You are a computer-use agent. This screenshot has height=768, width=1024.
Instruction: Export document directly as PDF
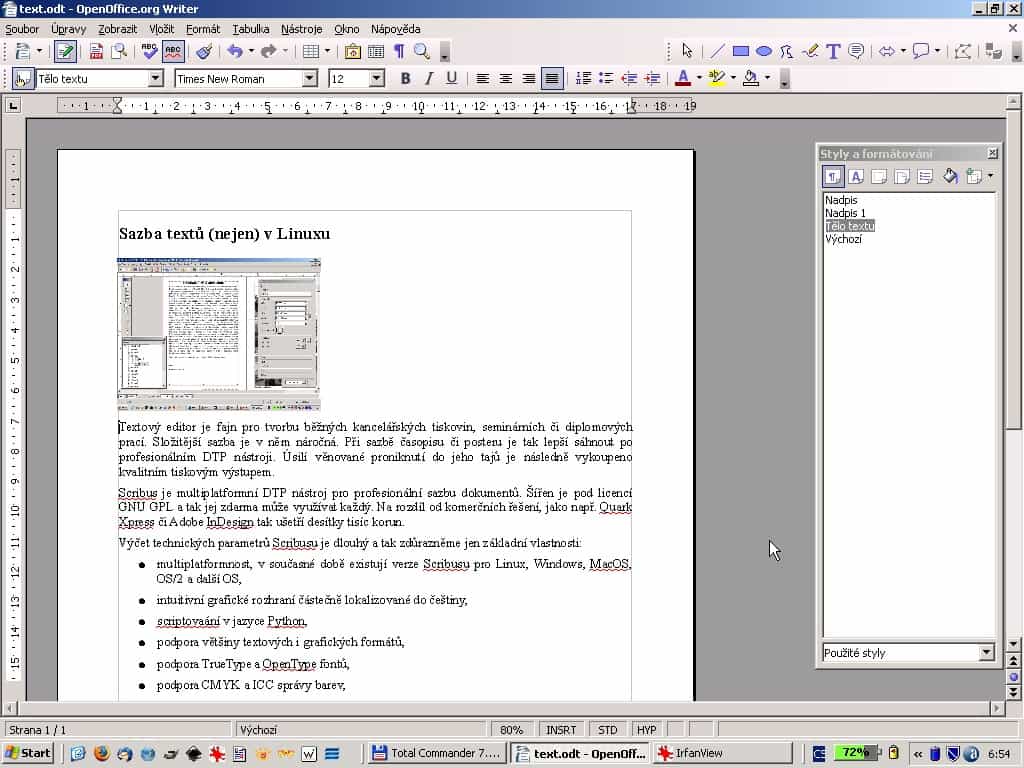[96, 52]
